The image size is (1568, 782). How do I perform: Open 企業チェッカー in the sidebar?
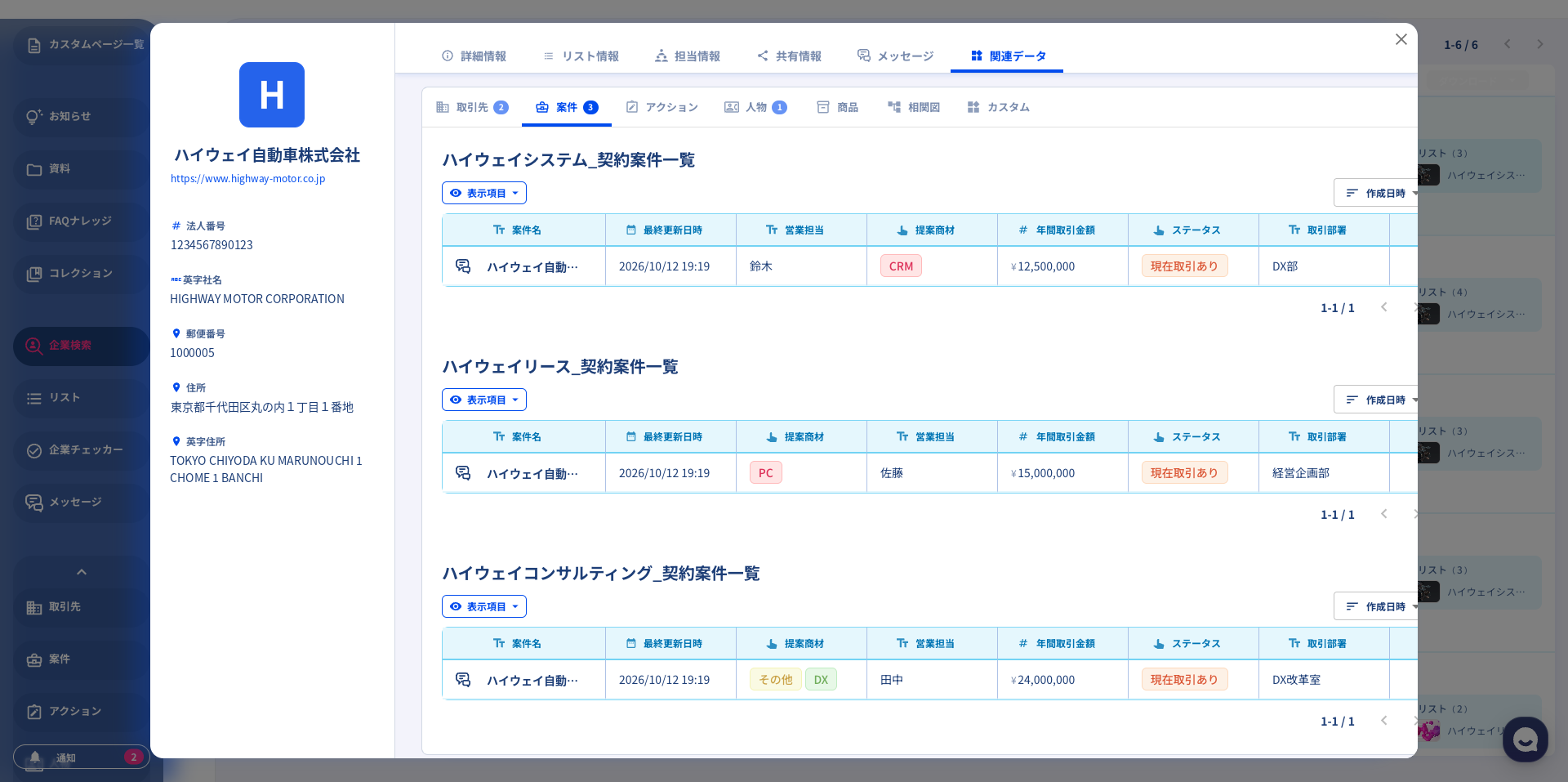point(81,450)
